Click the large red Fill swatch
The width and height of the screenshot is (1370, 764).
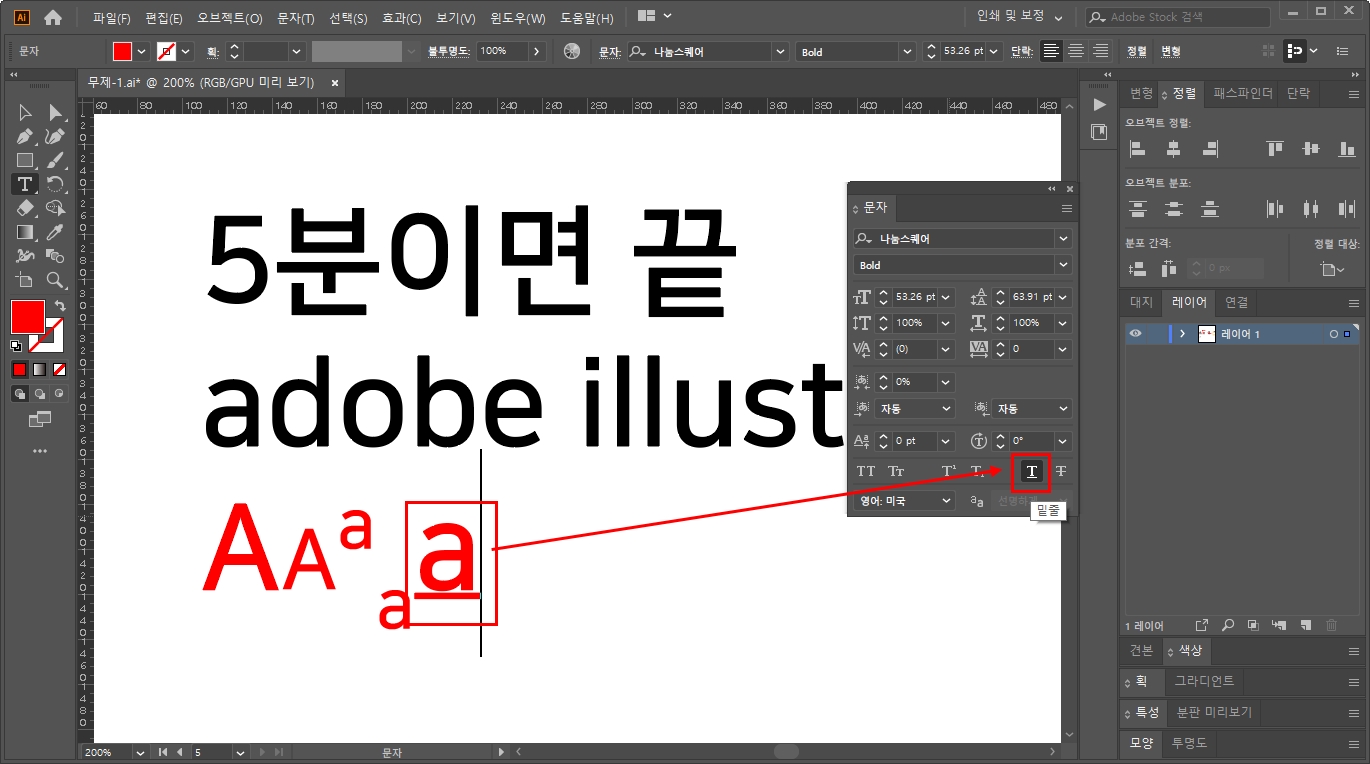coord(27,317)
